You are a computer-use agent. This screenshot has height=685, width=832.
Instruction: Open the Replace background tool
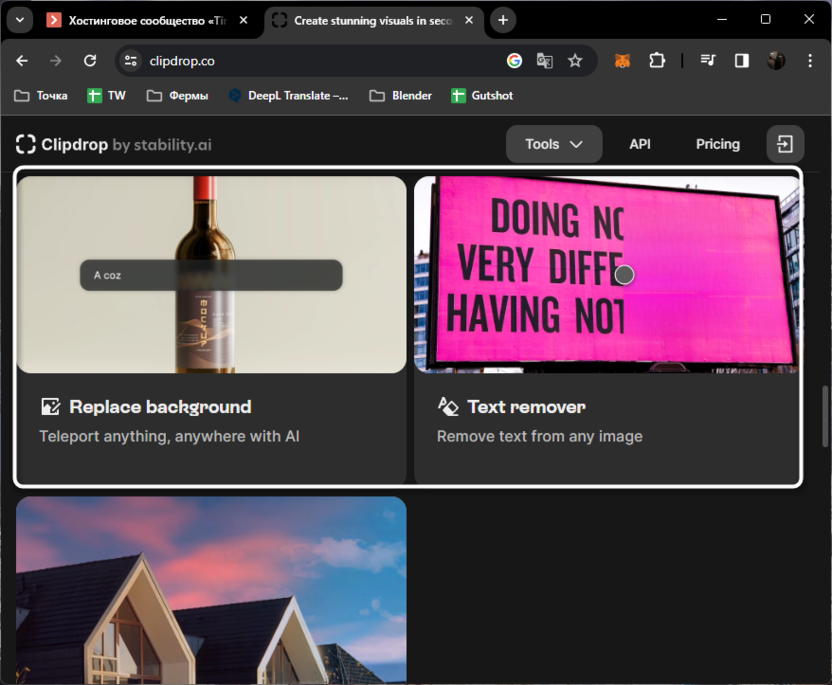coord(159,407)
